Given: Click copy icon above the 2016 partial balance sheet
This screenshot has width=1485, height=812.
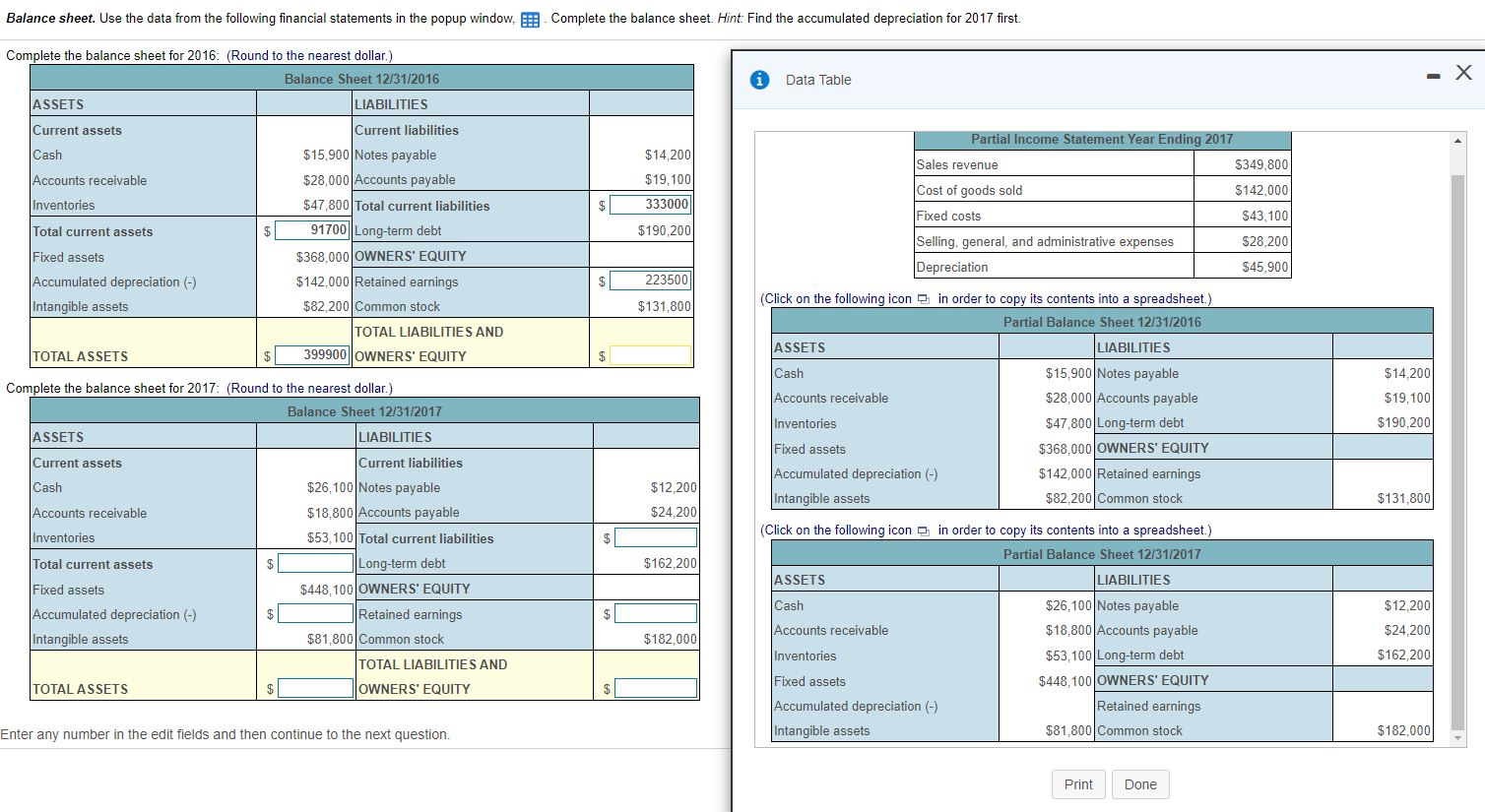Looking at the screenshot, I should click(923, 298).
